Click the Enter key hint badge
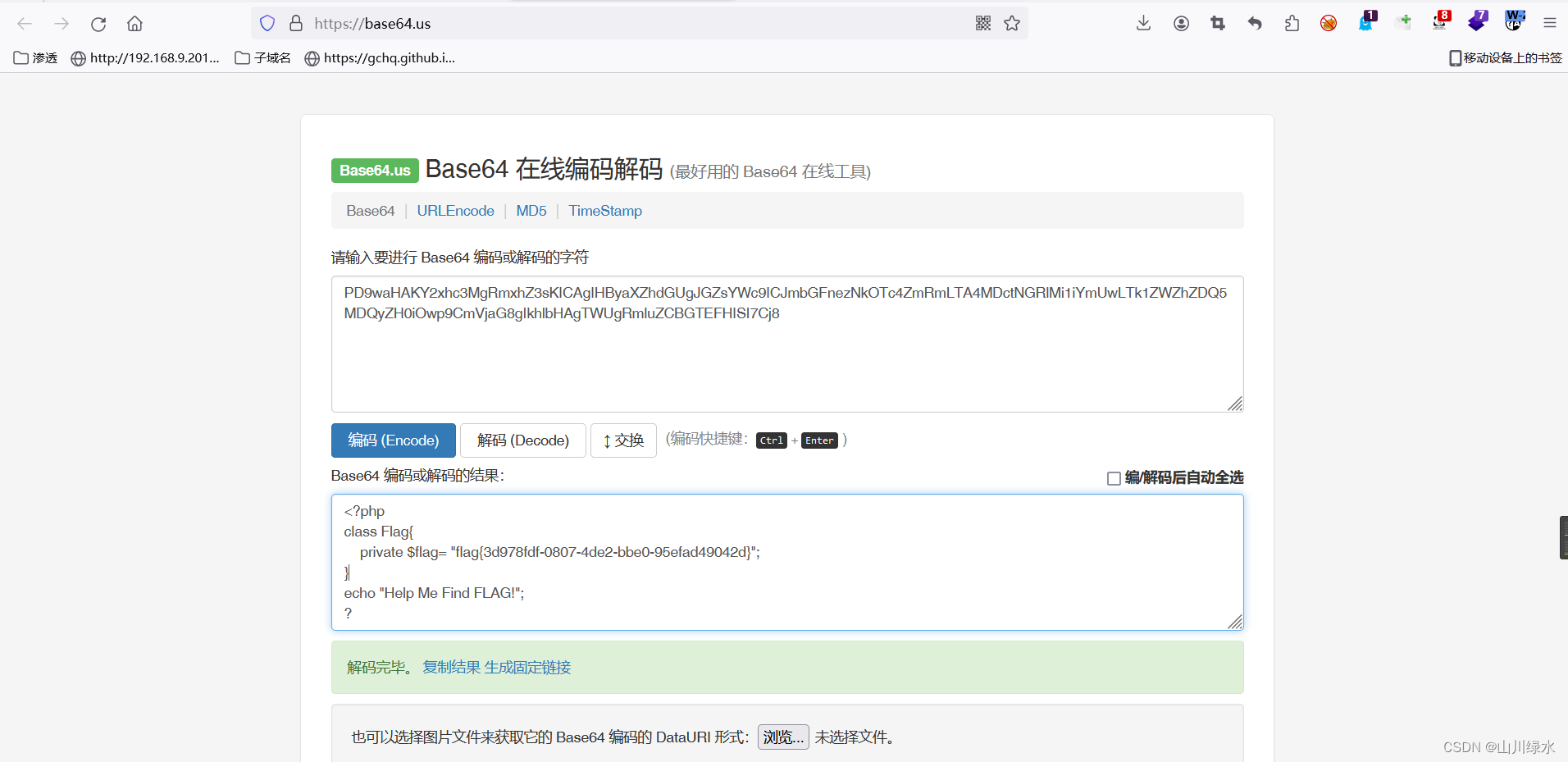The height and width of the screenshot is (762, 1568). coord(819,440)
